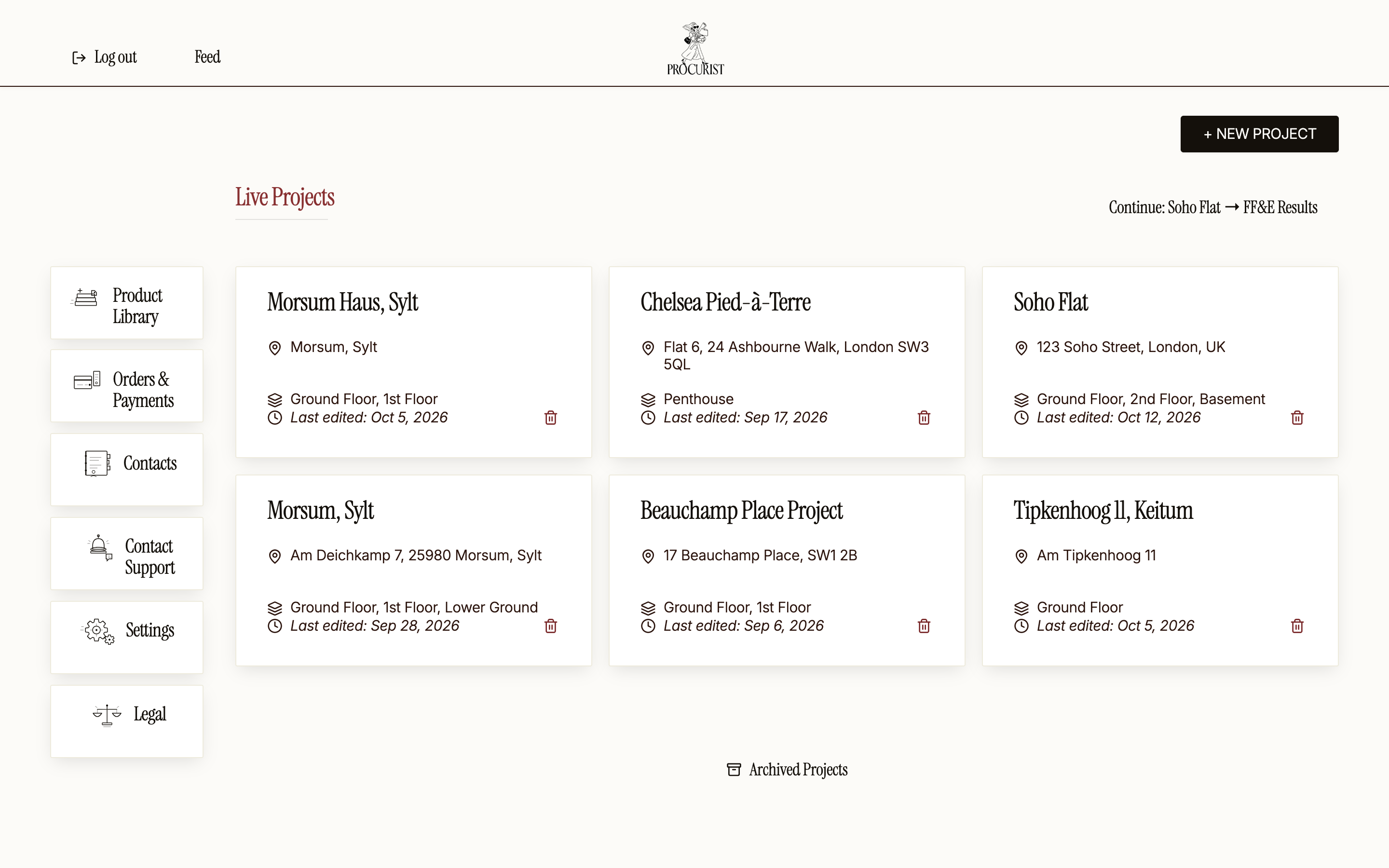Screen dimensions: 1389x868
Task: Click 'Penthouse' floor label
Action: (698, 399)
